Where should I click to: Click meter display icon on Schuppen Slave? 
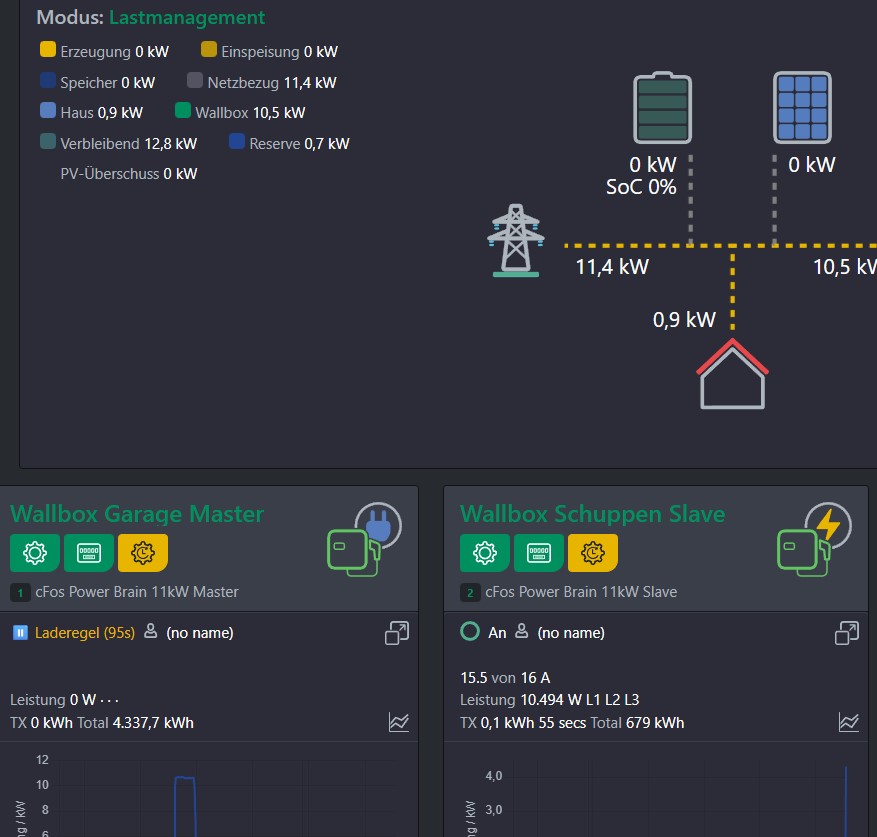[539, 553]
